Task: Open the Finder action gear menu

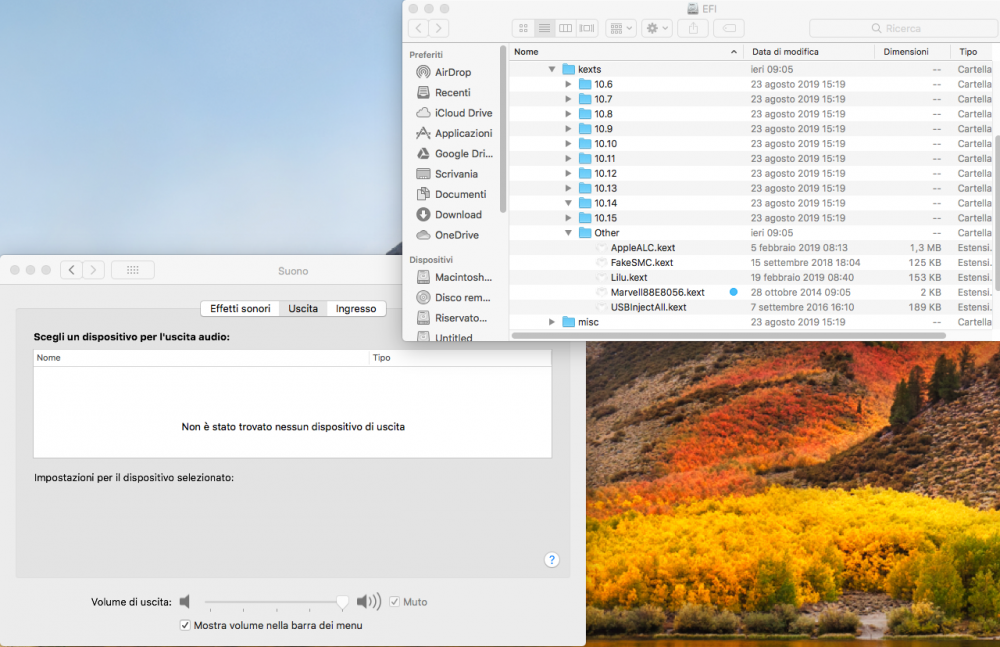Action: (657, 28)
